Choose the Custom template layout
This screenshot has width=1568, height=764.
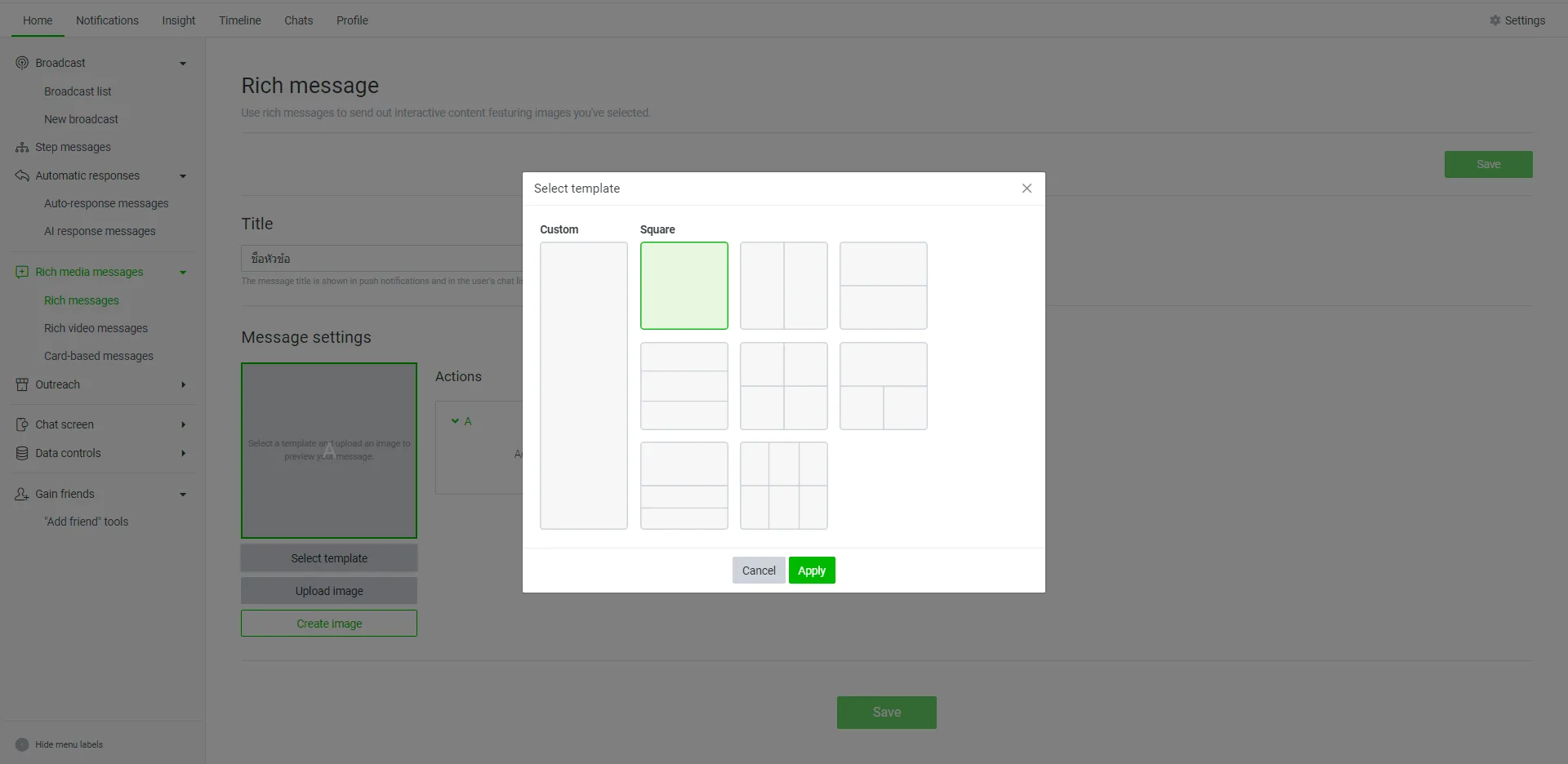click(583, 385)
